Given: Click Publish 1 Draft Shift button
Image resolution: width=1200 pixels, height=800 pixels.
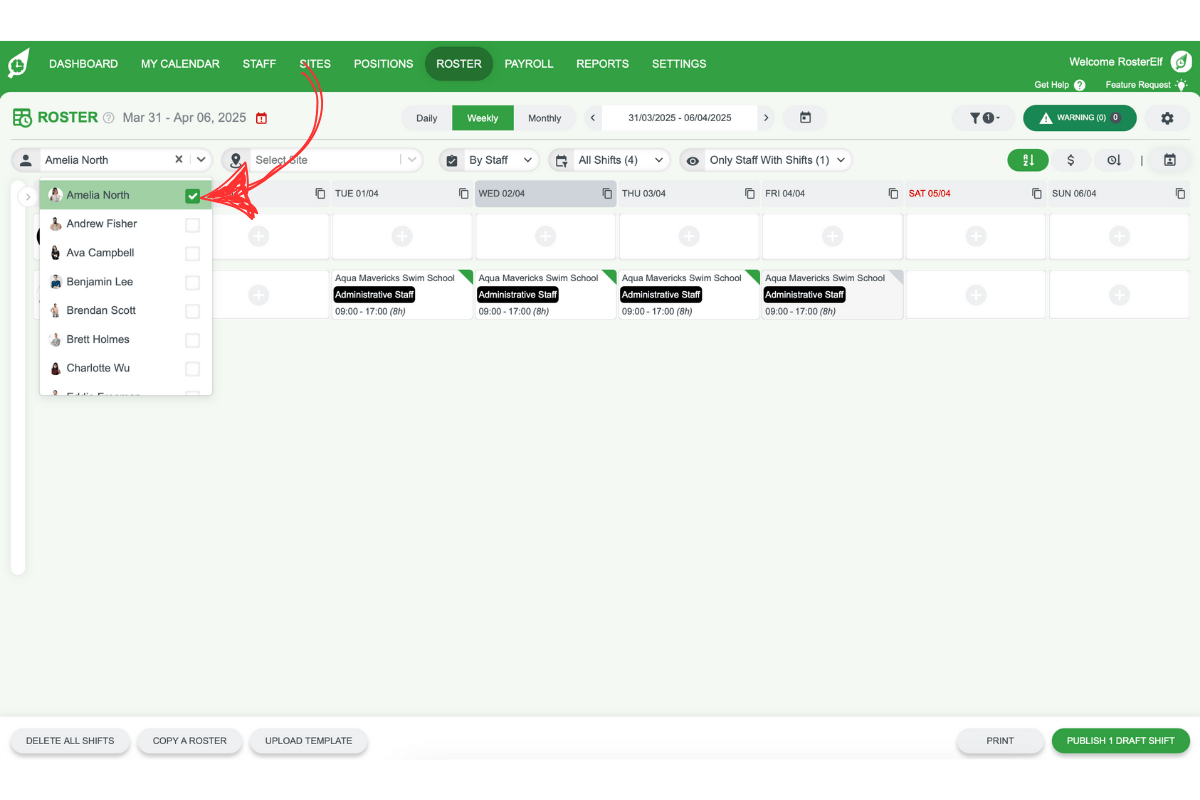Looking at the screenshot, I should (x=1120, y=741).
